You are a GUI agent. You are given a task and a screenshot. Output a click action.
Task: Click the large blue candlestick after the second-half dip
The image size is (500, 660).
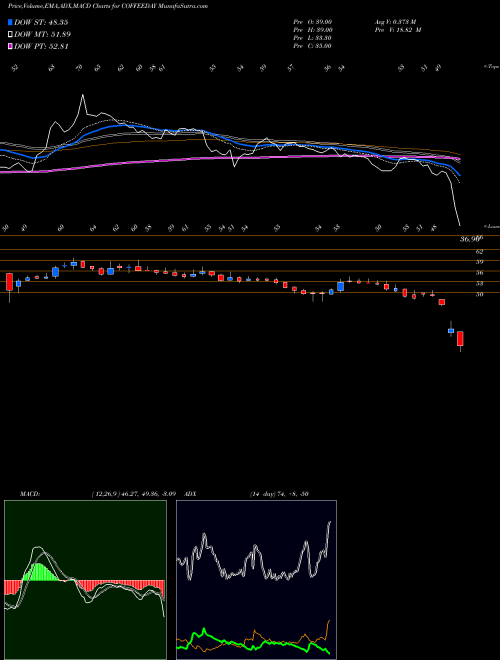[x=340, y=286]
